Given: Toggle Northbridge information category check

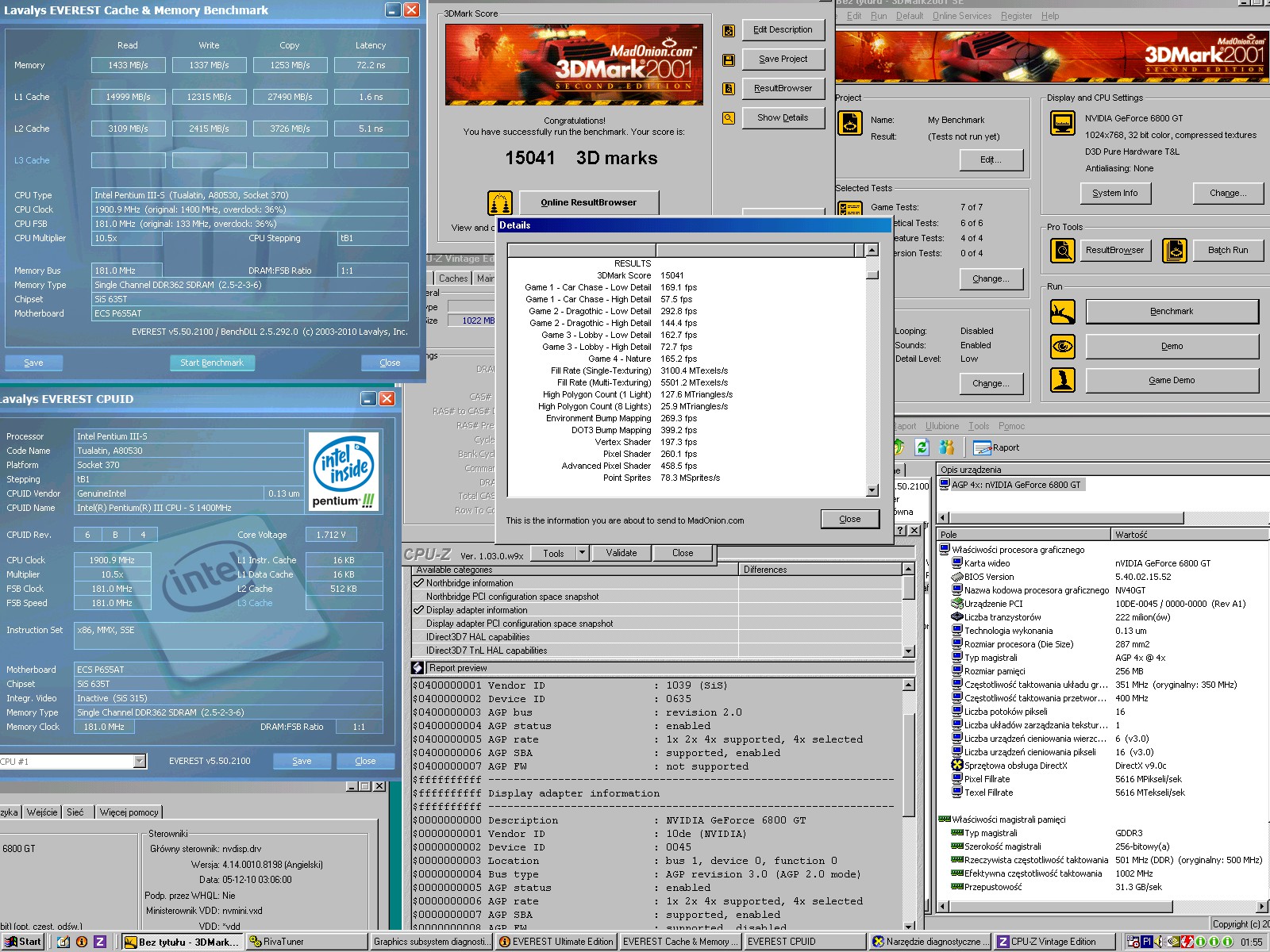Looking at the screenshot, I should point(418,583).
